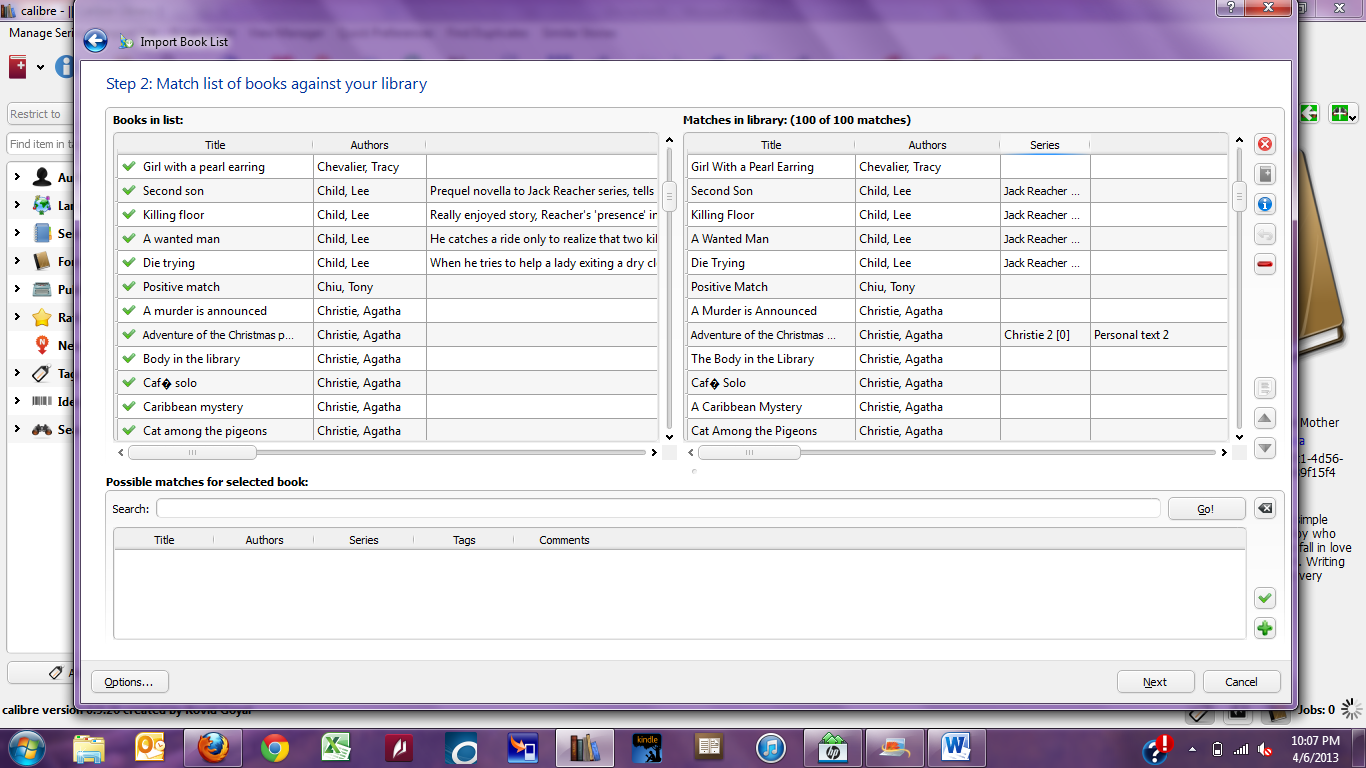Viewport: 1366px width, 768px height.
Task: Click Tags header in possible matches table
Action: pos(464,540)
